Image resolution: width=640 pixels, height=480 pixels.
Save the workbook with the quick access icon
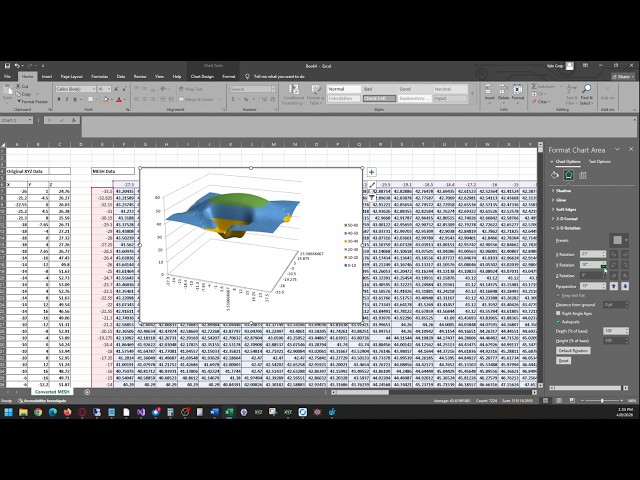click(x=7, y=66)
